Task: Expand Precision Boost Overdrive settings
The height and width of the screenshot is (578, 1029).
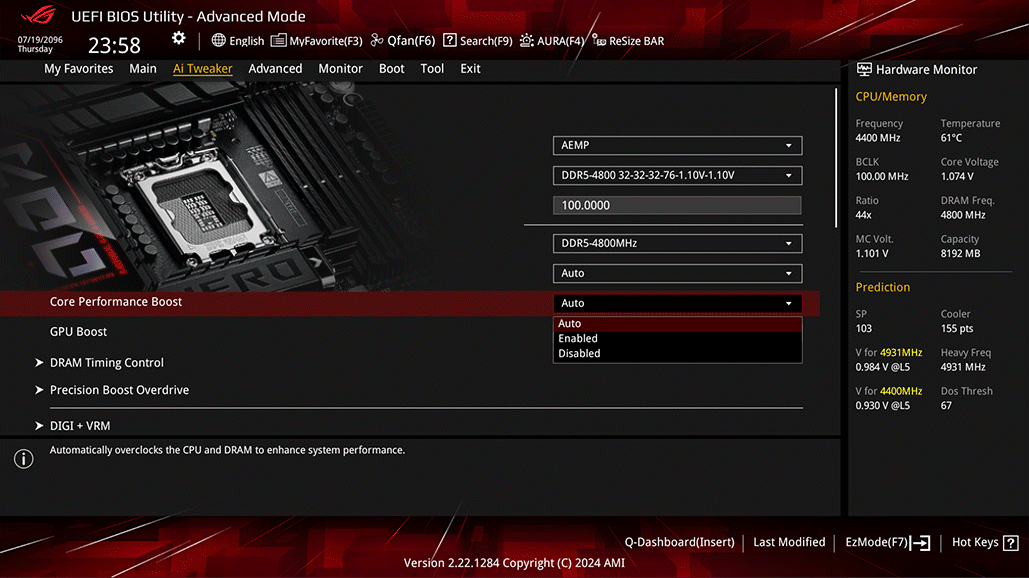Action: (x=119, y=390)
